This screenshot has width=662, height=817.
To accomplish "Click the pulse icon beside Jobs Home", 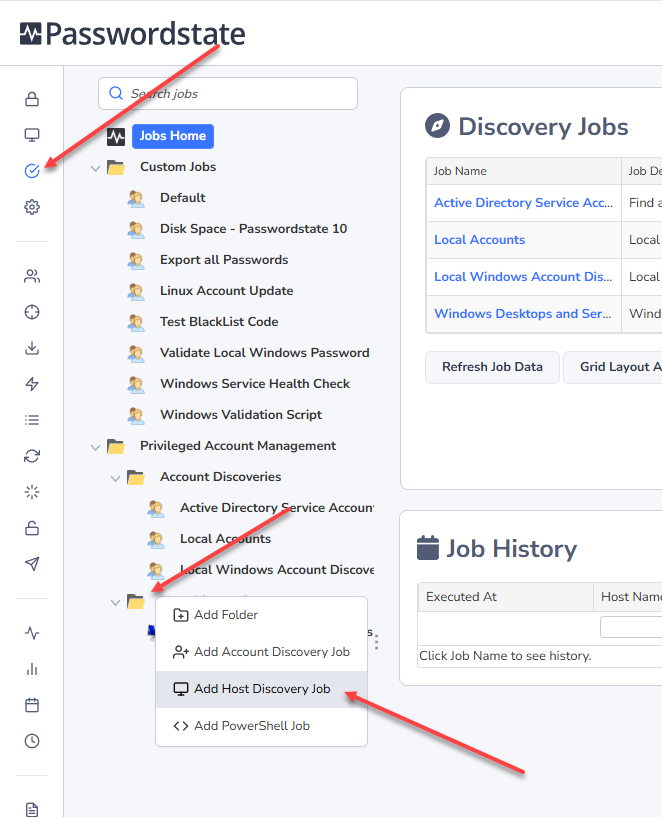I will pyautogui.click(x=116, y=137).
